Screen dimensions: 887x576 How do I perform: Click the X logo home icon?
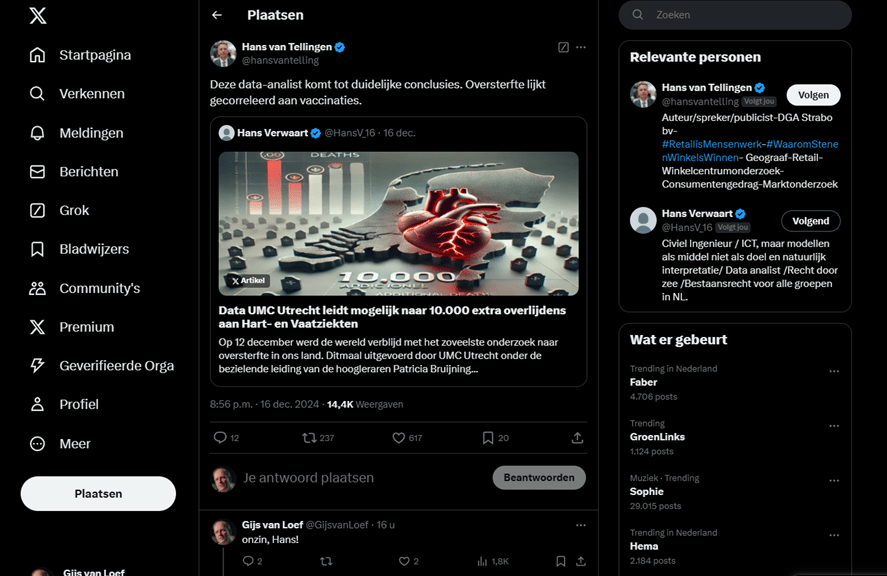37,15
